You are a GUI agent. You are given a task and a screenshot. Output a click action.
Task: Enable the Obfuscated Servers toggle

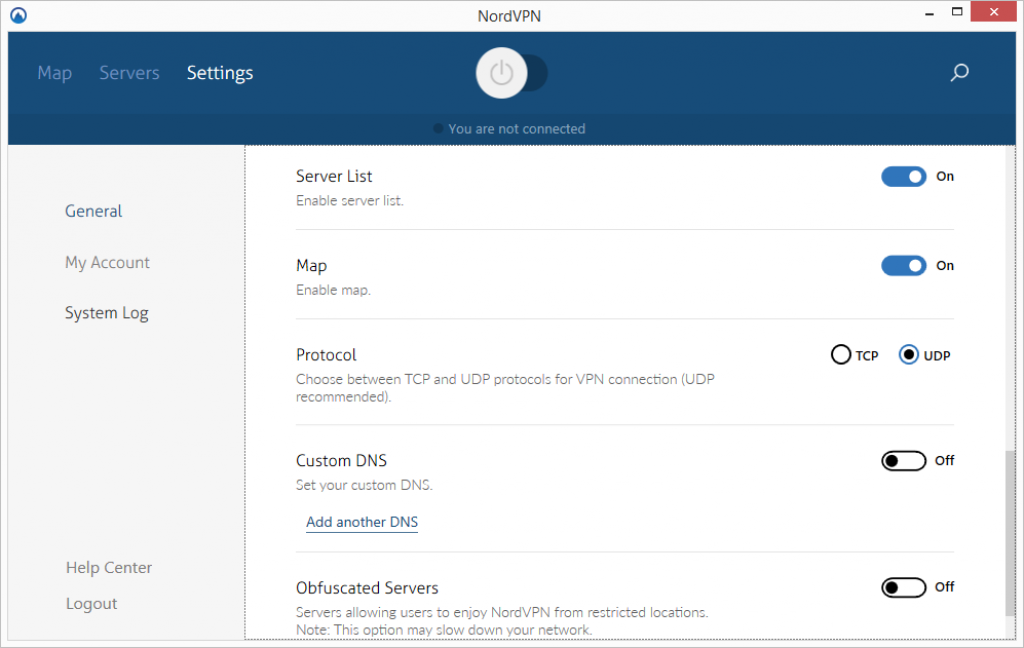click(903, 587)
